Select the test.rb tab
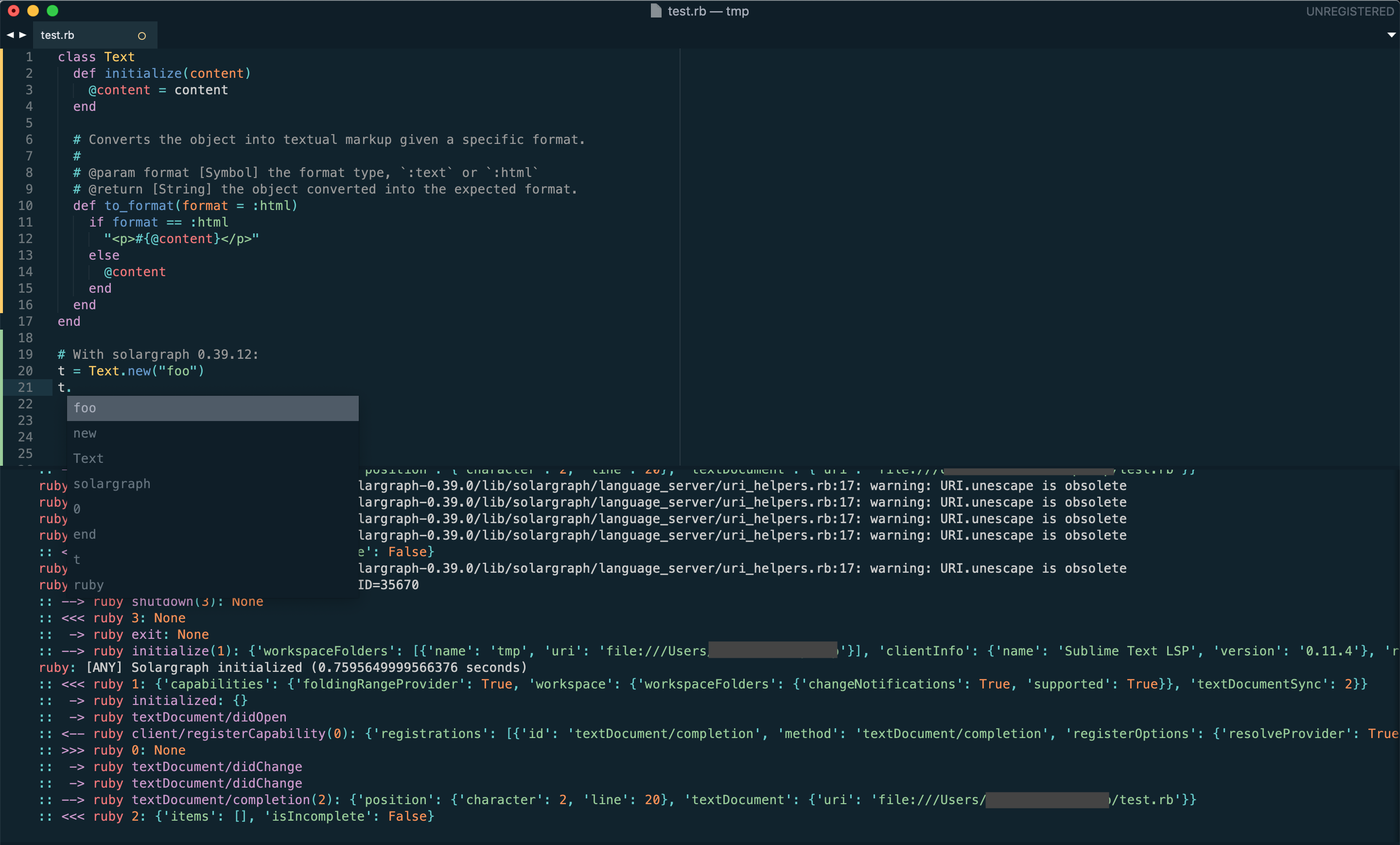Viewport: 1400px width, 845px height. (x=57, y=35)
